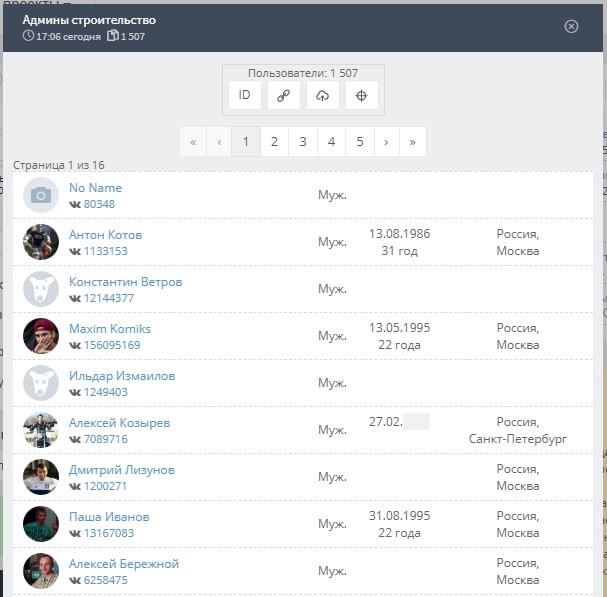Open Антон Котов profile link

[105, 235]
